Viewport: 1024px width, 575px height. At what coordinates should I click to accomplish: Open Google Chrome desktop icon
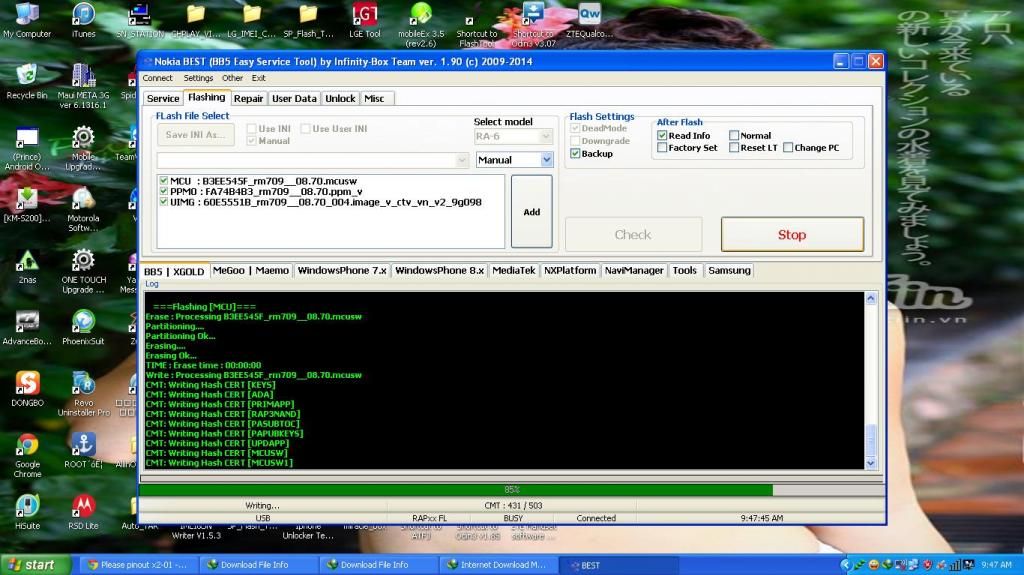click(x=27, y=455)
